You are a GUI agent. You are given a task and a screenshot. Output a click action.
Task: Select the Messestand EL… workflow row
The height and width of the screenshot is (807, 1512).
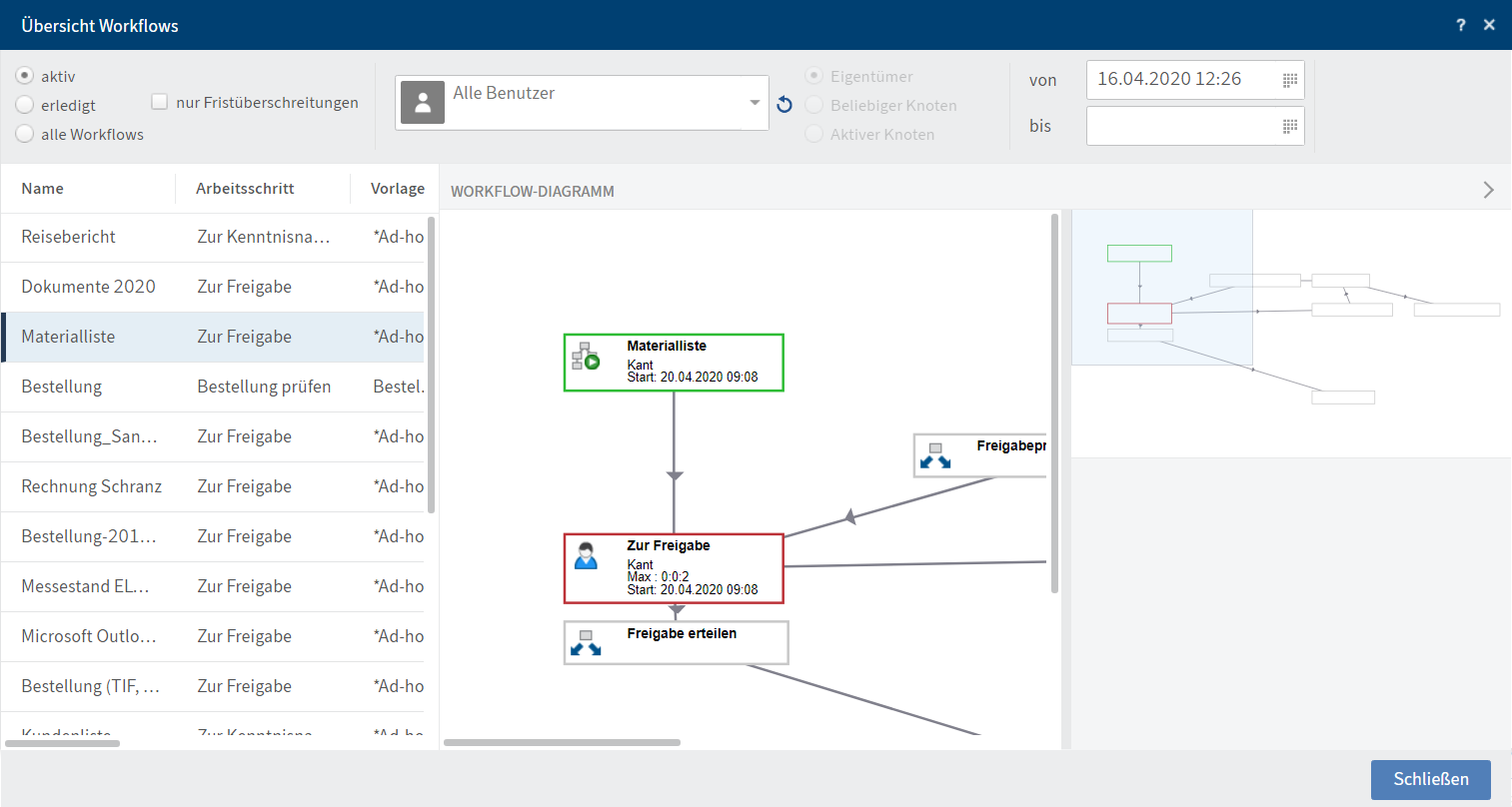point(212,587)
